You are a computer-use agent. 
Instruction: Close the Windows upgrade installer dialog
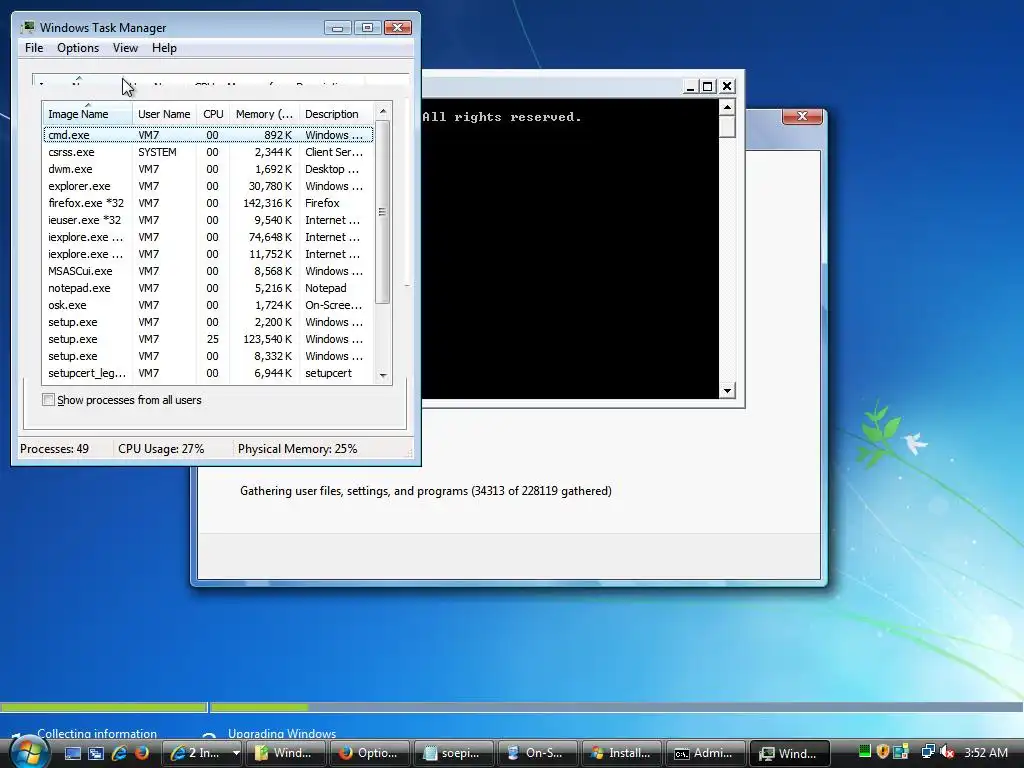[x=803, y=116]
